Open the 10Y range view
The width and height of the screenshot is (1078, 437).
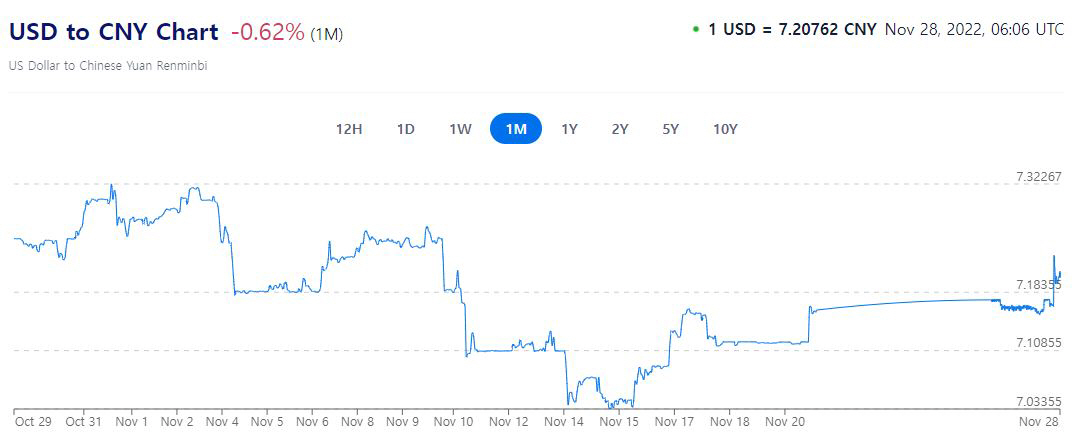click(x=725, y=129)
